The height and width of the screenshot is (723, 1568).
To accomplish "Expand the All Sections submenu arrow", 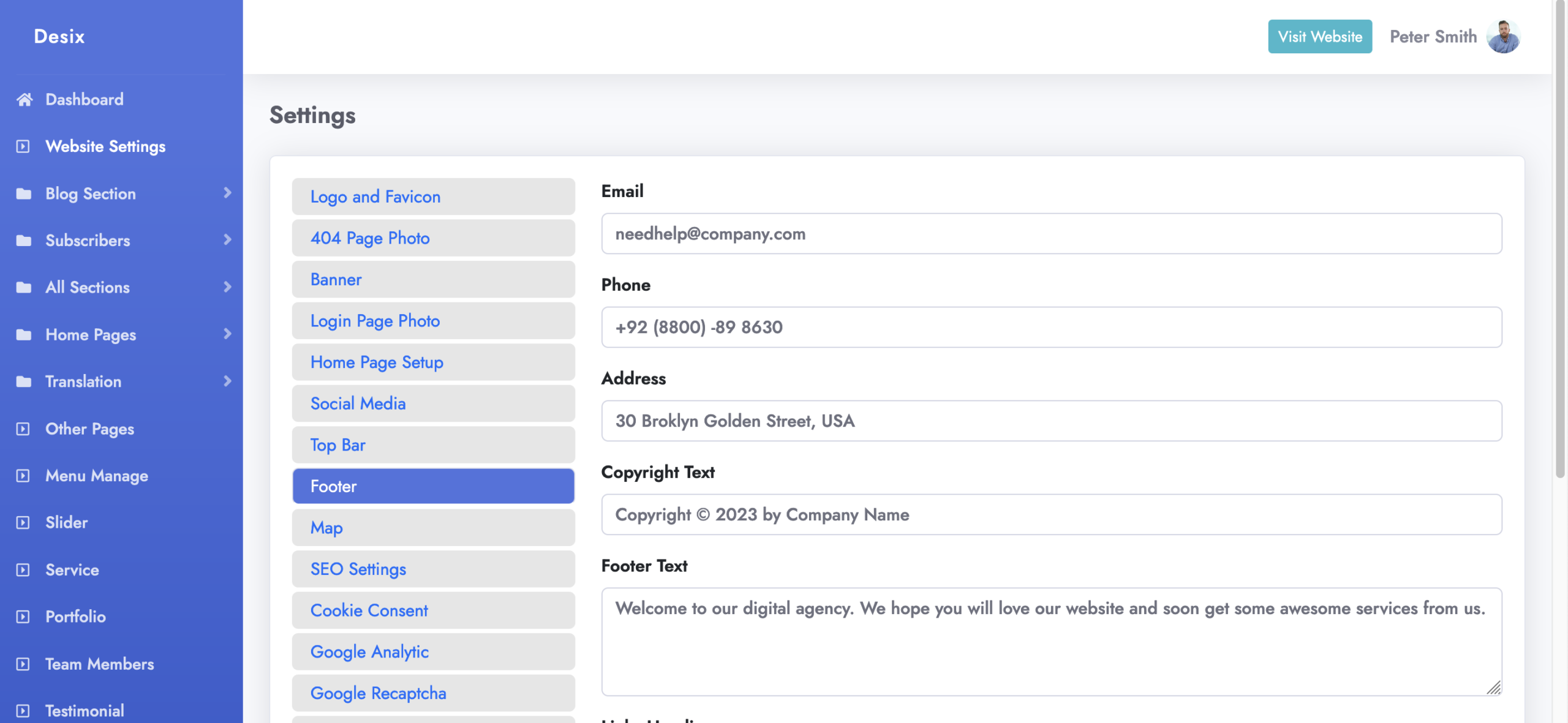I will click(x=227, y=287).
